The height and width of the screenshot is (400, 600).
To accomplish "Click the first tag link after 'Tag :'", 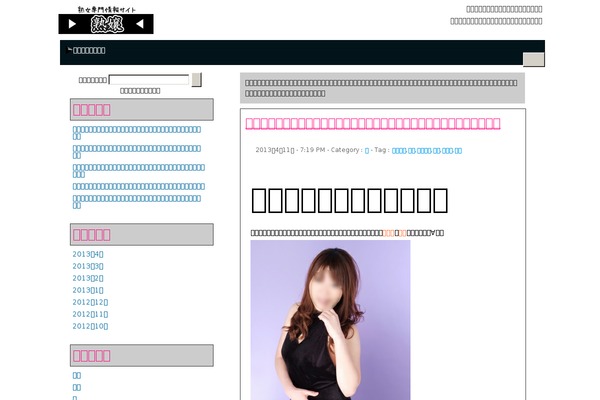I will (x=399, y=151).
